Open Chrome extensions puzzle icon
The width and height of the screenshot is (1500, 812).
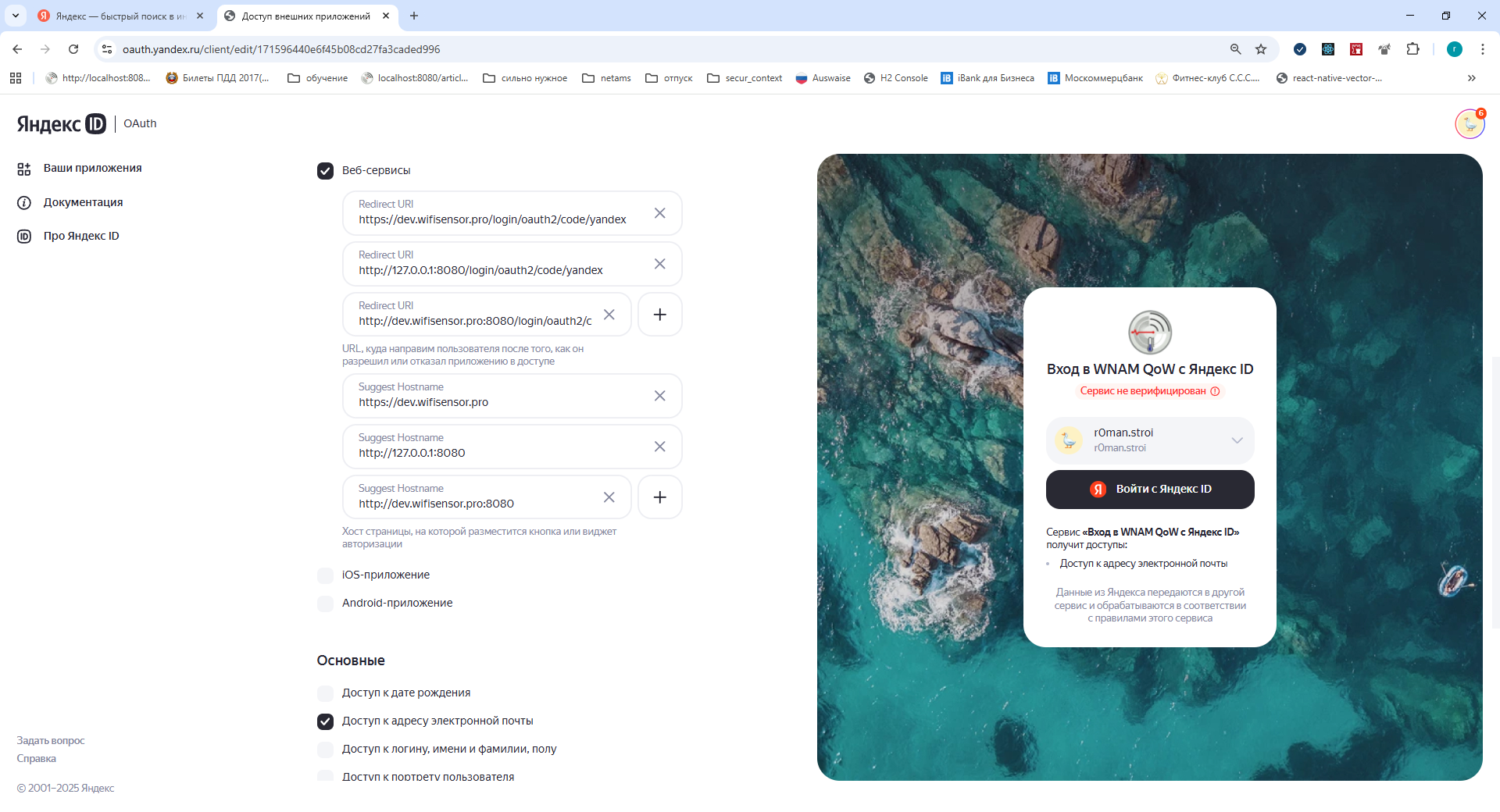pos(1412,49)
